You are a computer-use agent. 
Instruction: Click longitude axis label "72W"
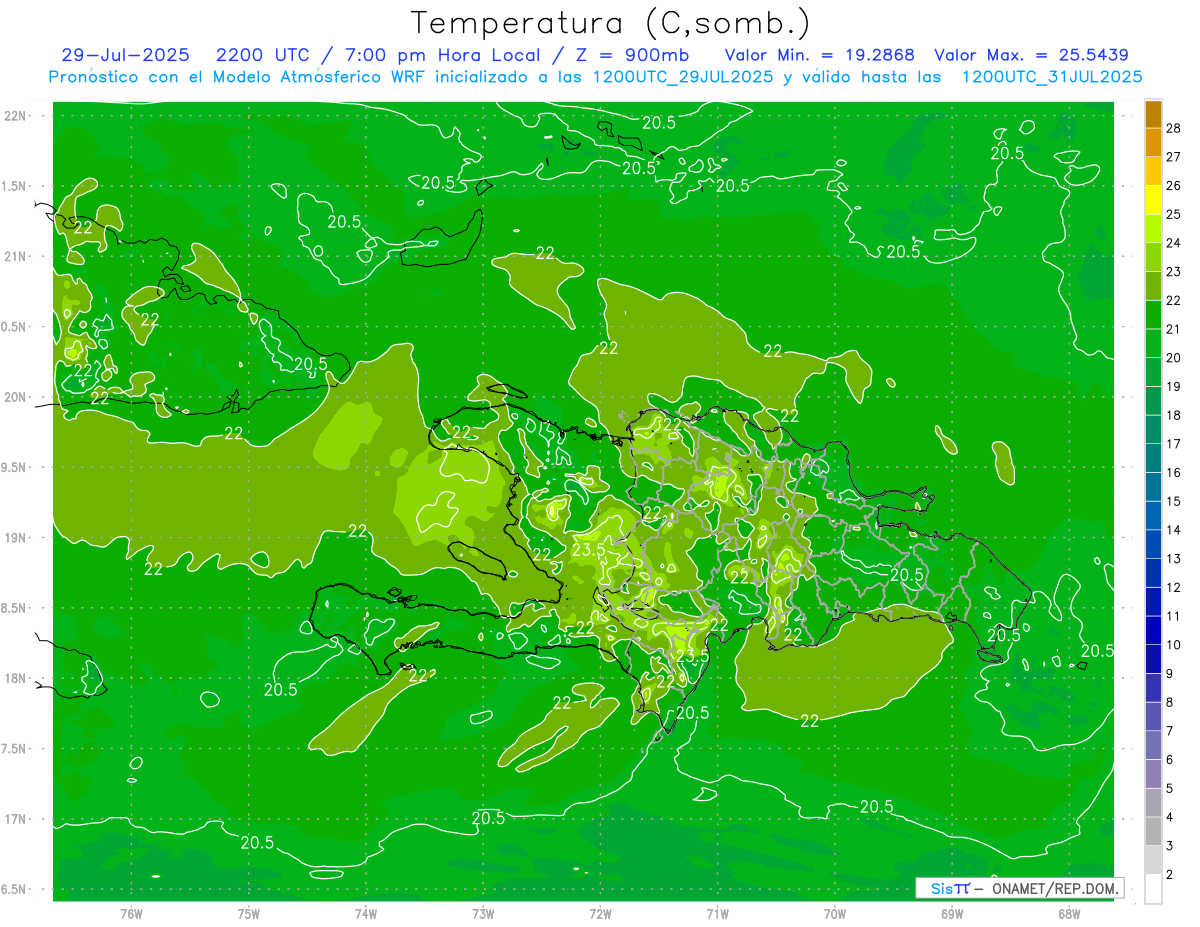600,914
